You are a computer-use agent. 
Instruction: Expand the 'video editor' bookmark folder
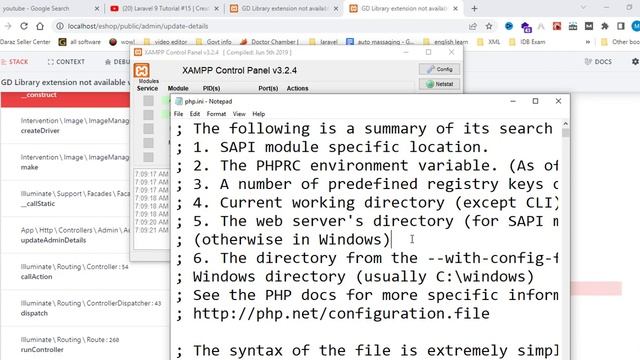[x=165, y=42]
